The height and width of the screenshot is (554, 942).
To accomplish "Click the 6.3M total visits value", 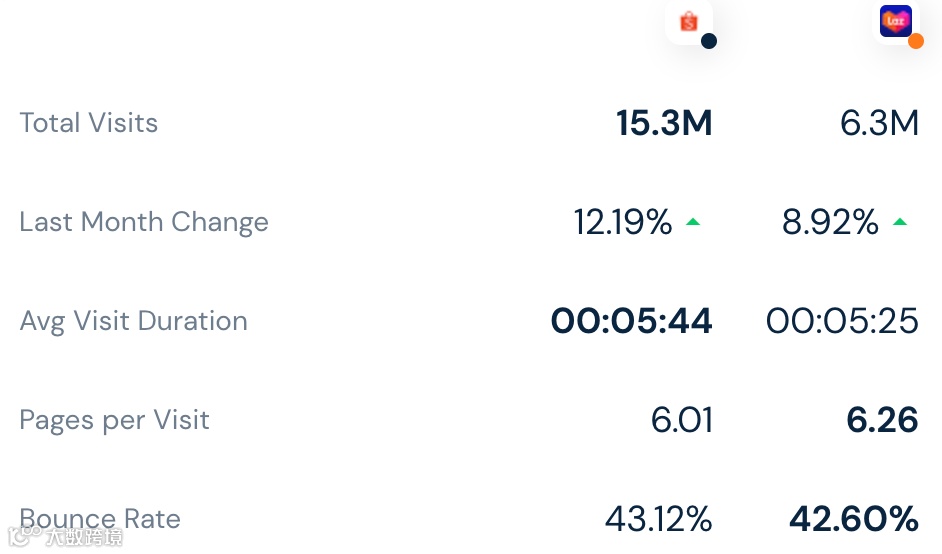I will pos(879,123).
